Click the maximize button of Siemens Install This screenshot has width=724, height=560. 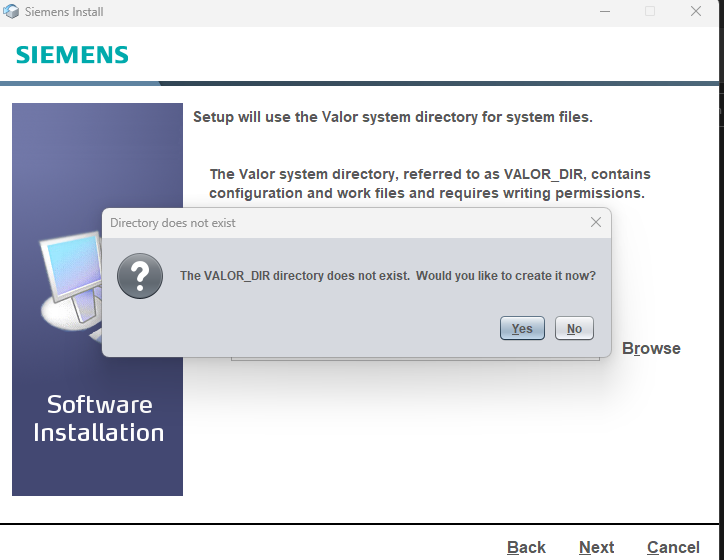point(650,12)
